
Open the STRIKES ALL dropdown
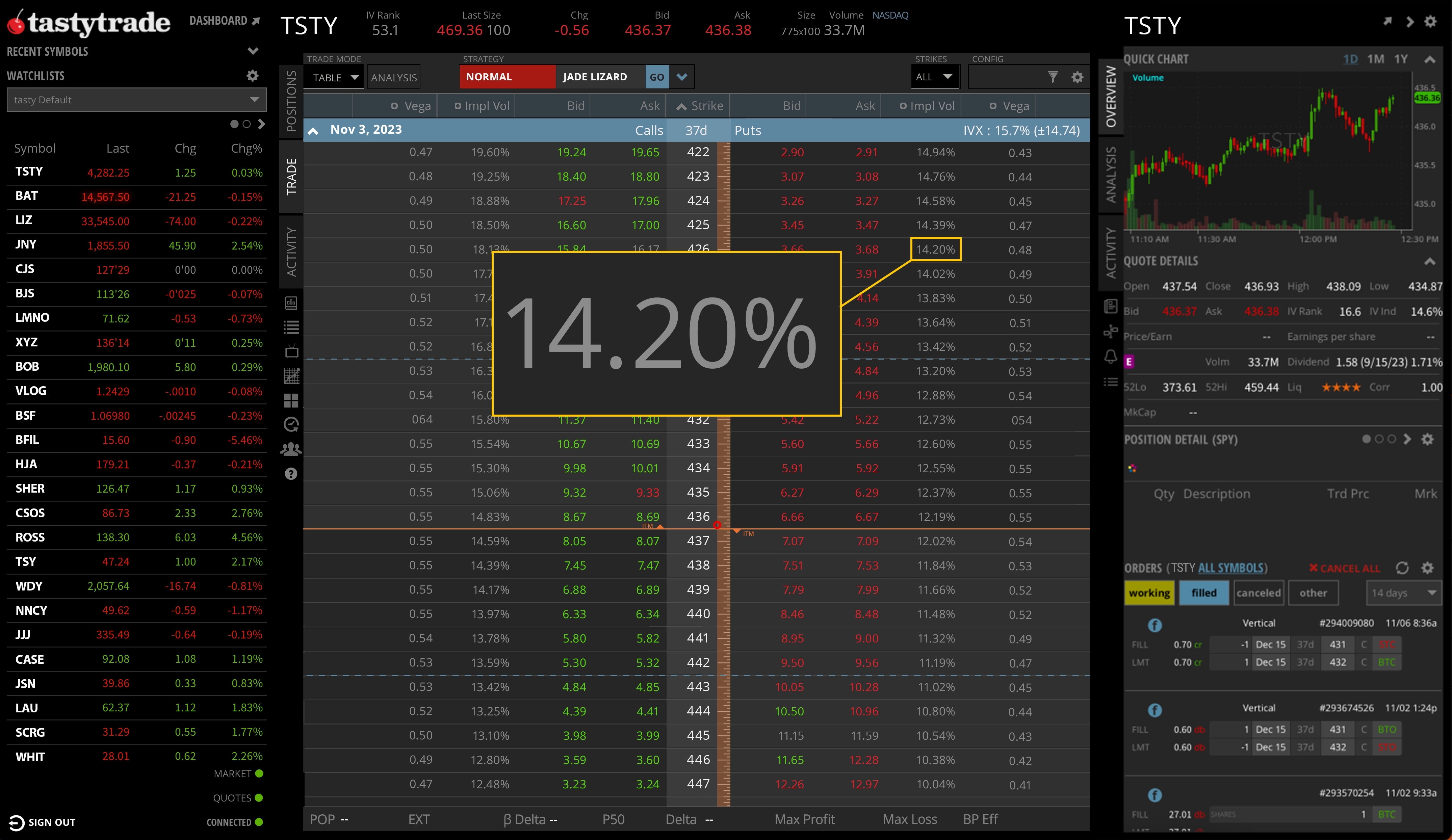pyautogui.click(x=935, y=77)
